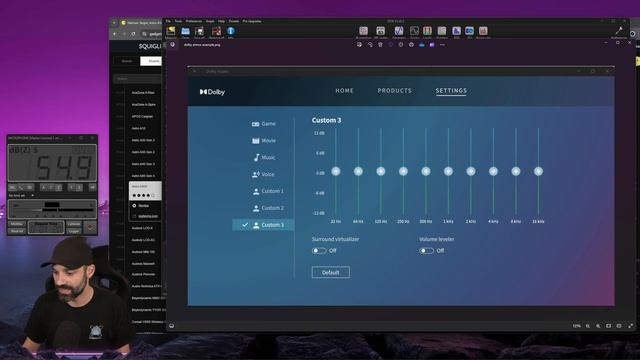Click the Reset All button in SPL meter
This screenshot has height=360, width=640.
tap(17, 231)
